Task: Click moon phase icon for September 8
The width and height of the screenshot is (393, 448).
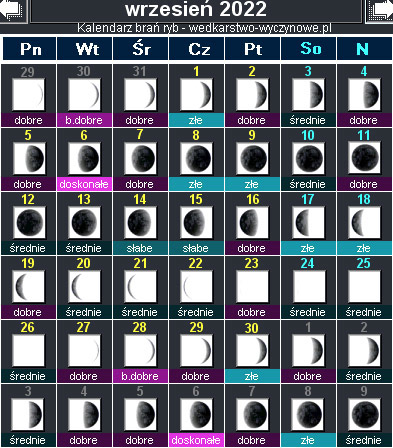Action: click(196, 159)
